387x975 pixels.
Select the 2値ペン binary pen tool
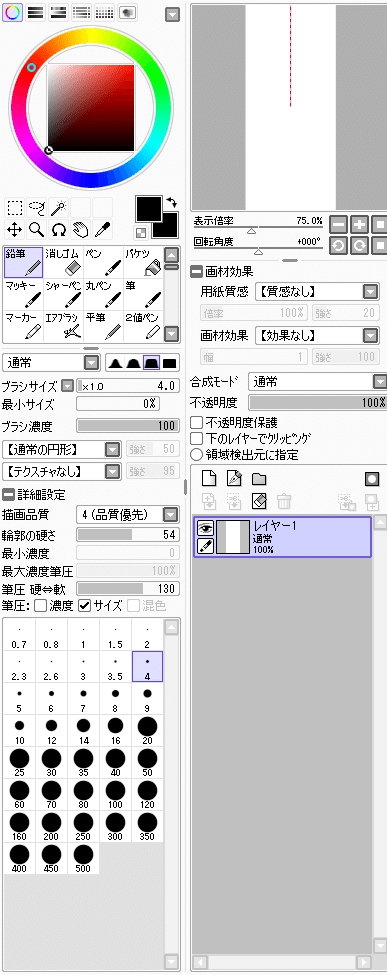pyautogui.click(x=142, y=326)
